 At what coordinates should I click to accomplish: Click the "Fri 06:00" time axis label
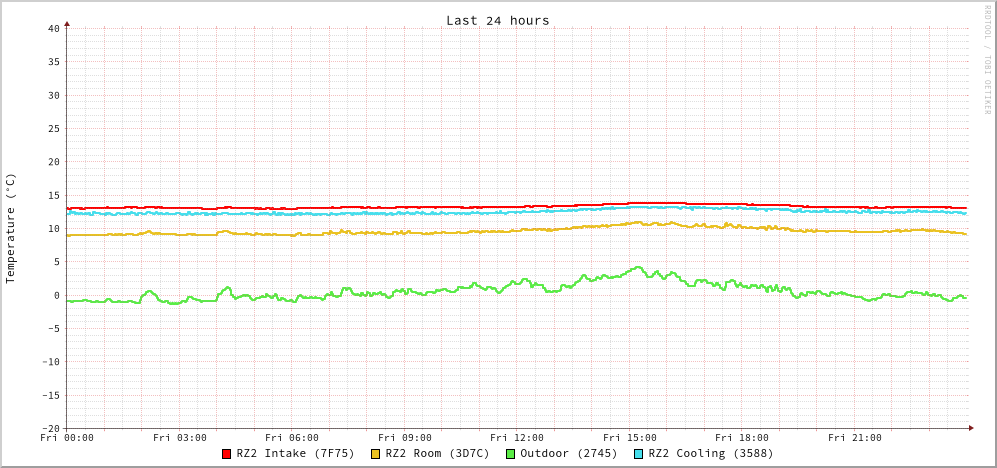pos(292,438)
